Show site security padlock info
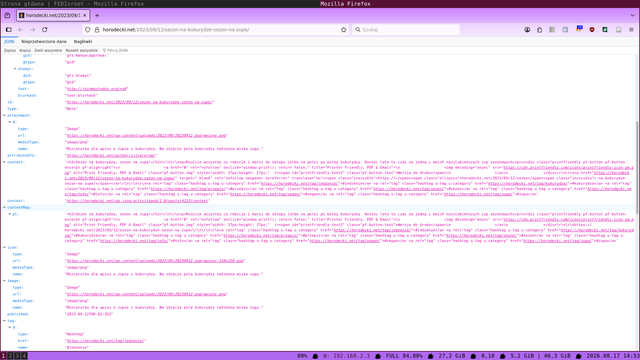The width and height of the screenshot is (640, 360). 97,29
